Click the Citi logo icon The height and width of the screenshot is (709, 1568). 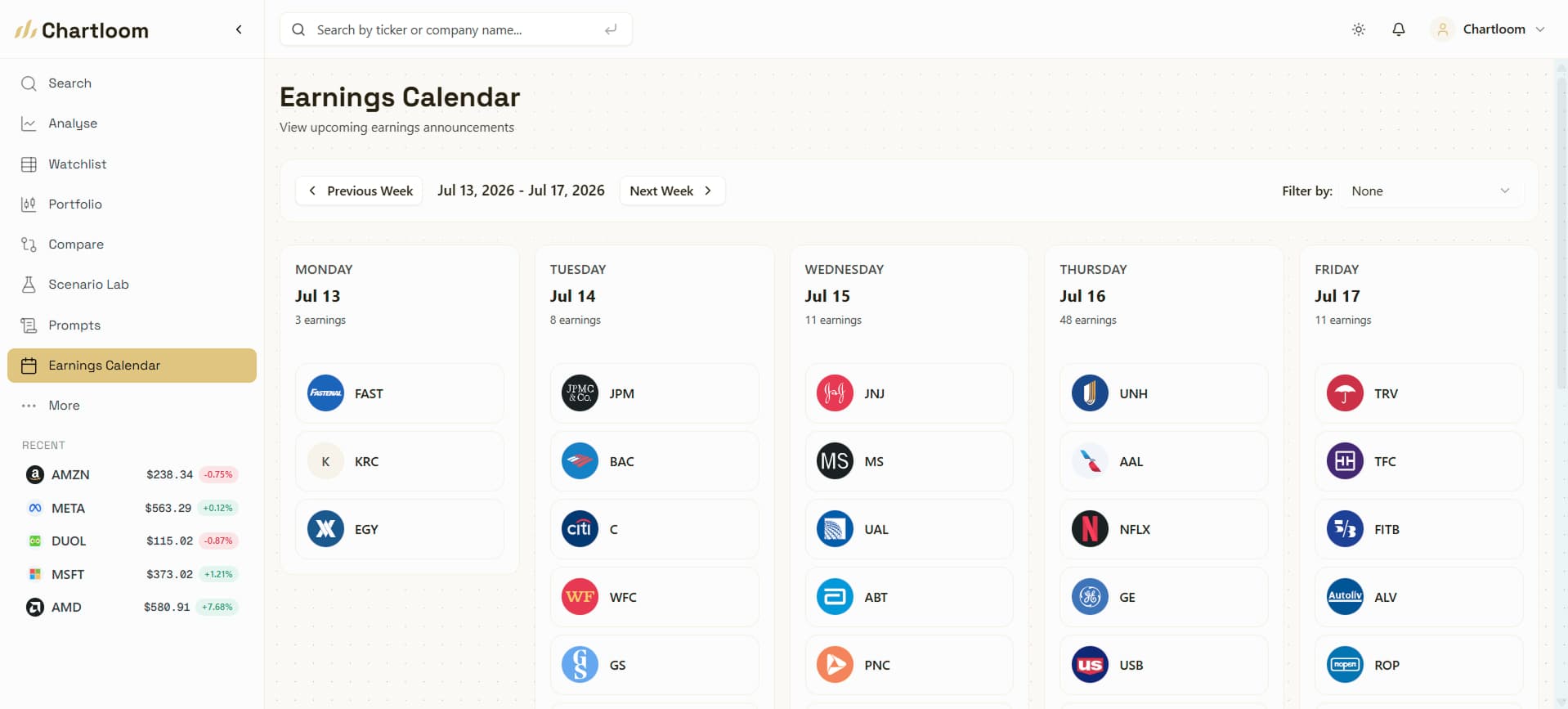point(580,529)
